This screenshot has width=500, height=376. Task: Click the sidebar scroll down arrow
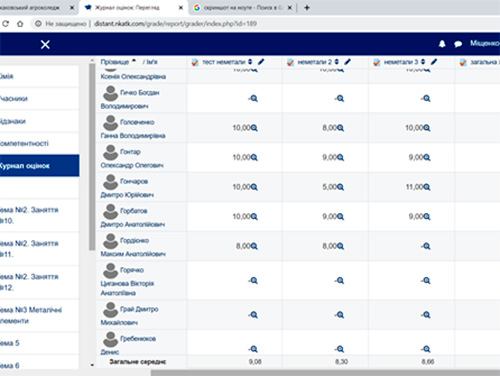92,365
